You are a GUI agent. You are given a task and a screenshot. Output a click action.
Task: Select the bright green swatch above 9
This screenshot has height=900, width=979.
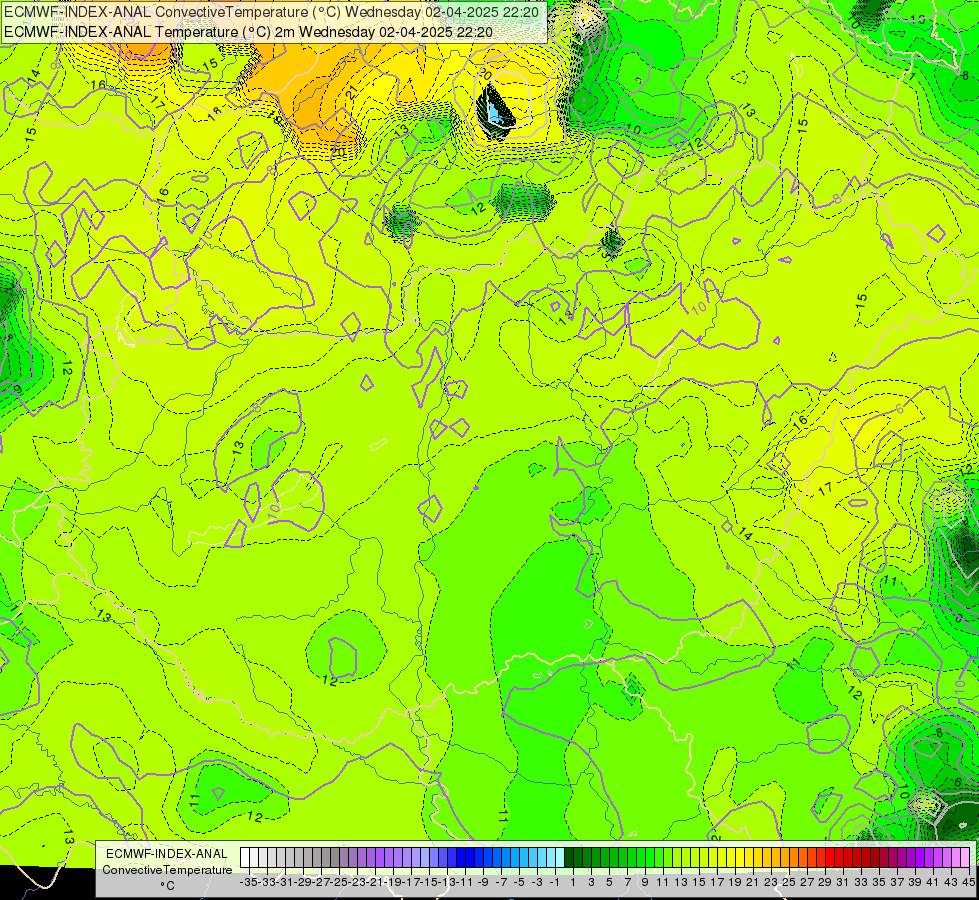pos(641,858)
